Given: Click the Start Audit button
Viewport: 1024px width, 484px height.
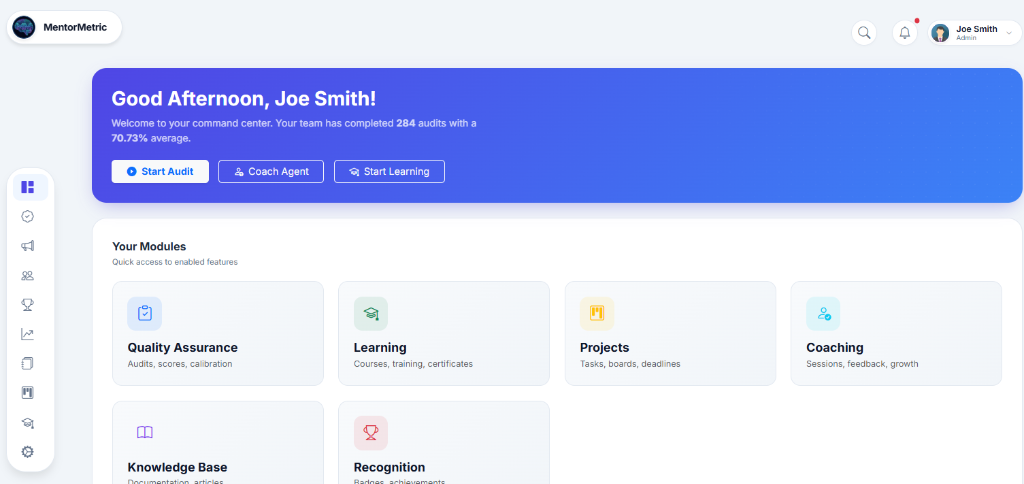Looking at the screenshot, I should tap(160, 171).
